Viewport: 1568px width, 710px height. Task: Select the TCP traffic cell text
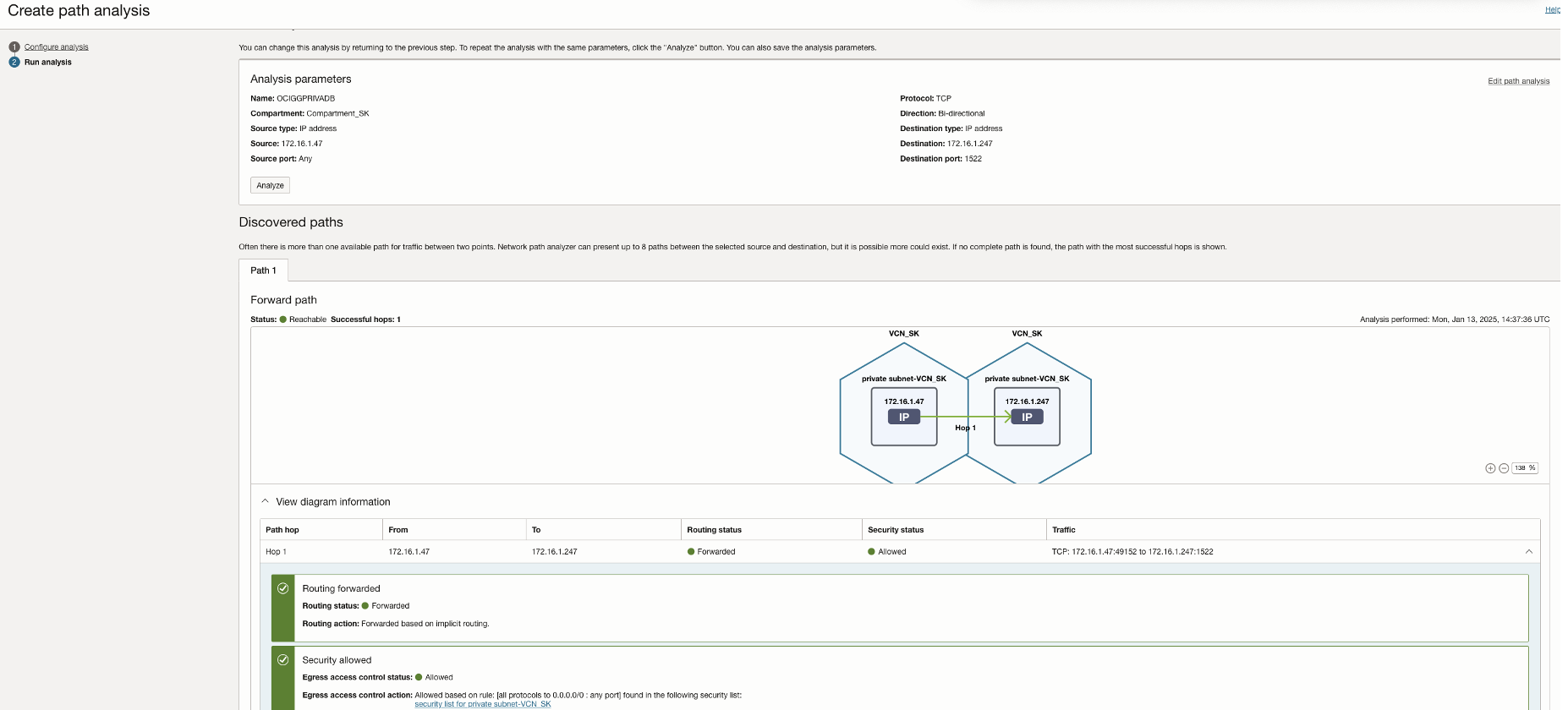1132,552
